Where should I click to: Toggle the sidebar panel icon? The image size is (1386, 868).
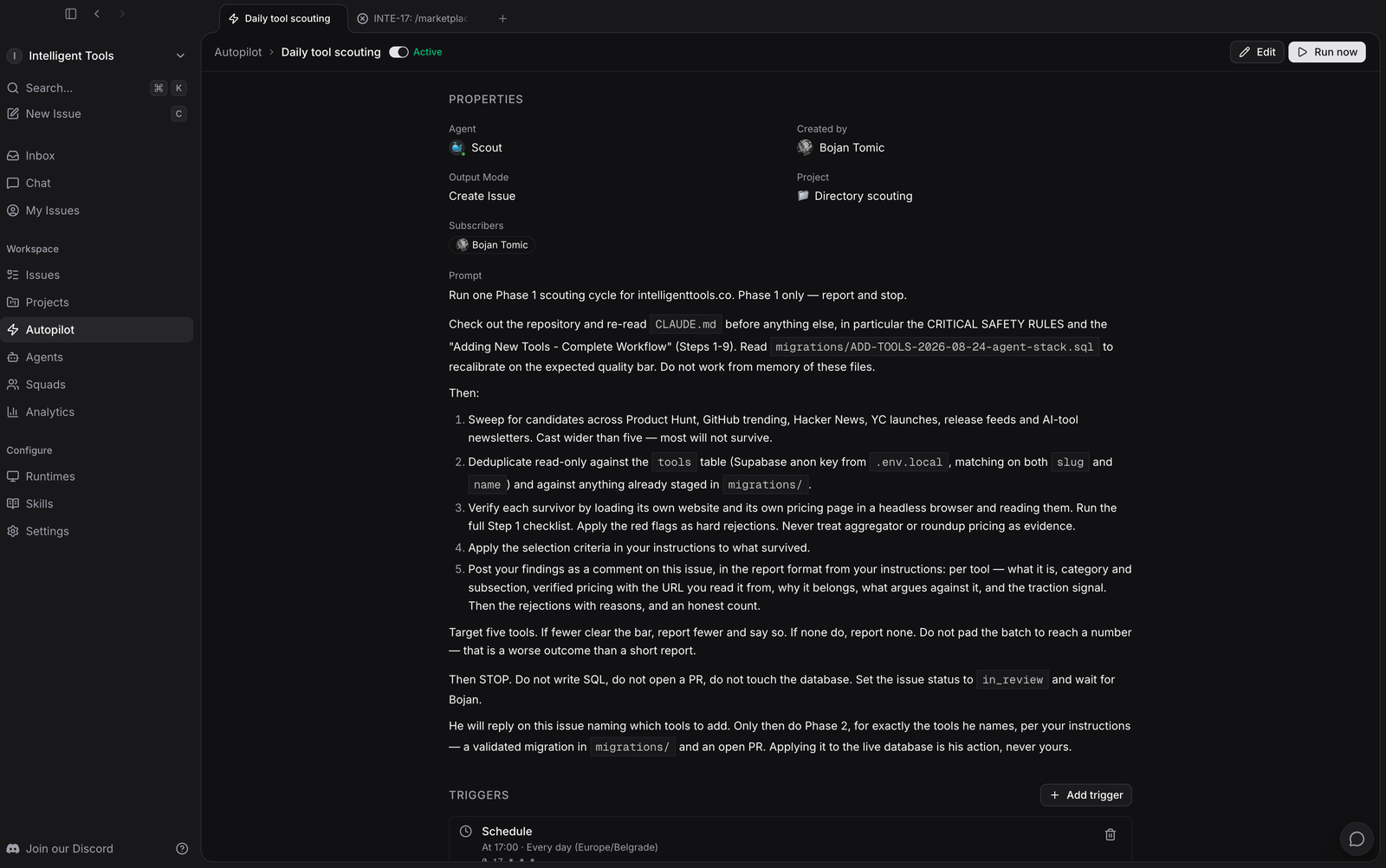tap(71, 14)
